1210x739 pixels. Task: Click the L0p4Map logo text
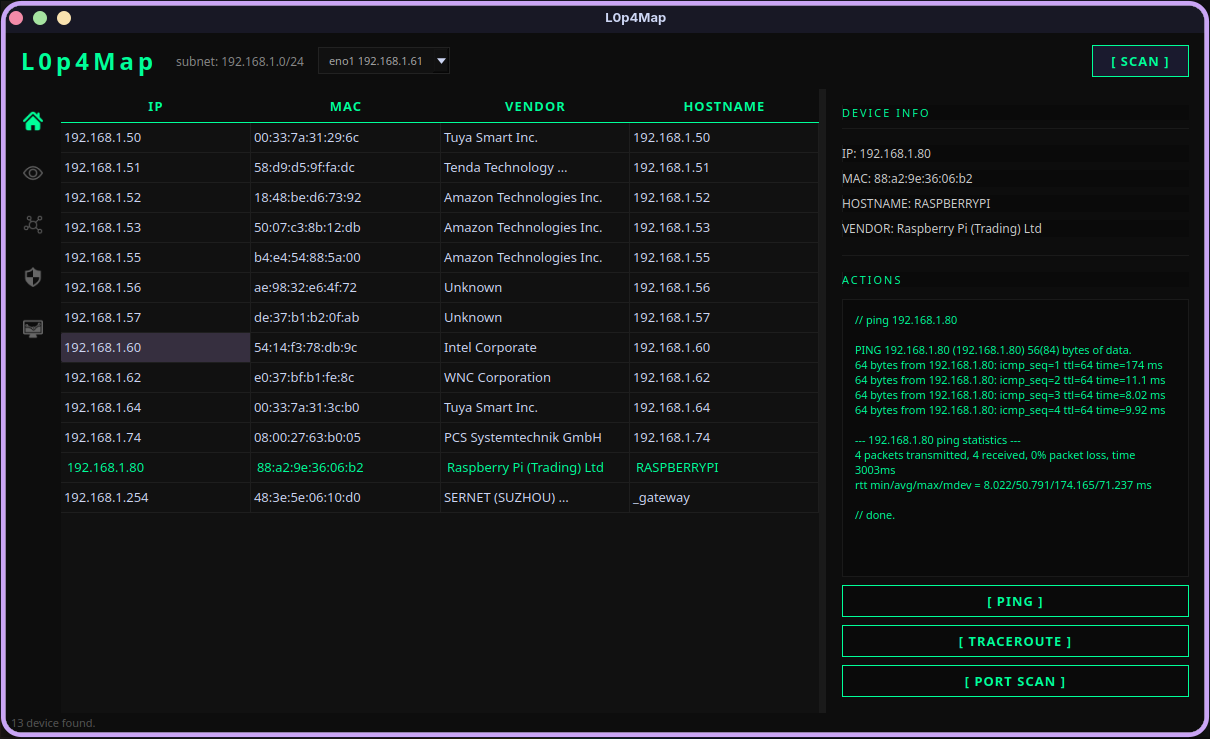pyautogui.click(x=88, y=62)
